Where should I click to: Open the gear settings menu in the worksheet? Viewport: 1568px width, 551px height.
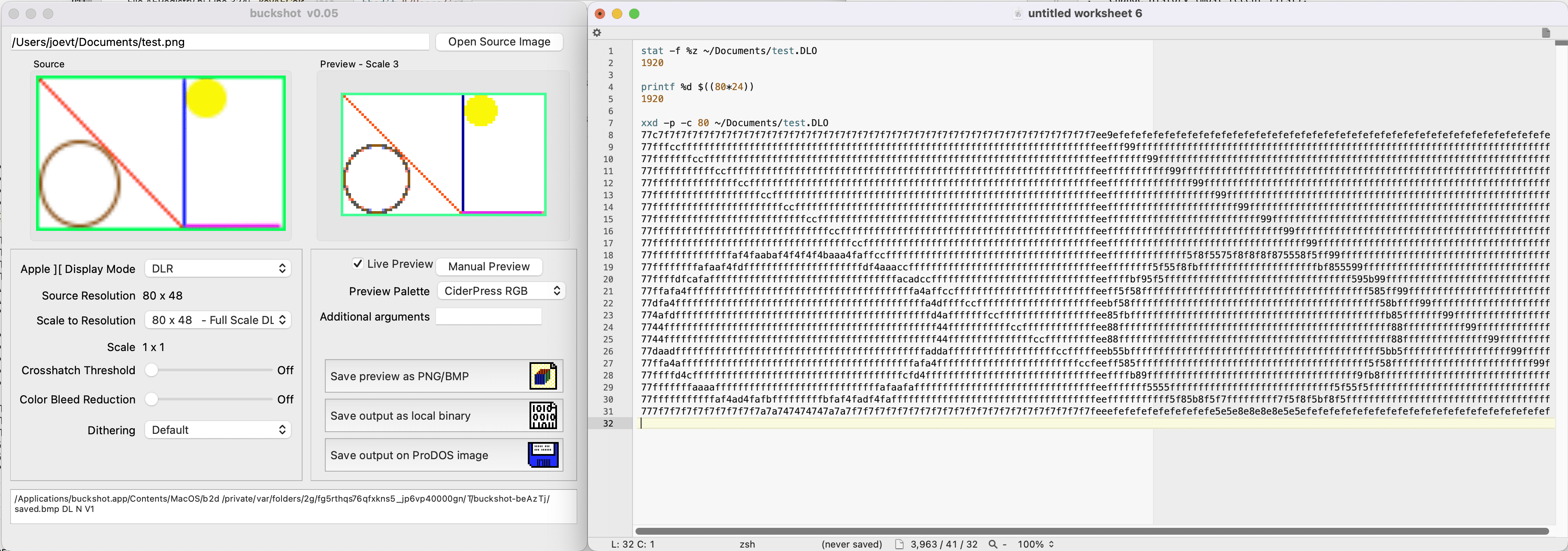[x=597, y=33]
